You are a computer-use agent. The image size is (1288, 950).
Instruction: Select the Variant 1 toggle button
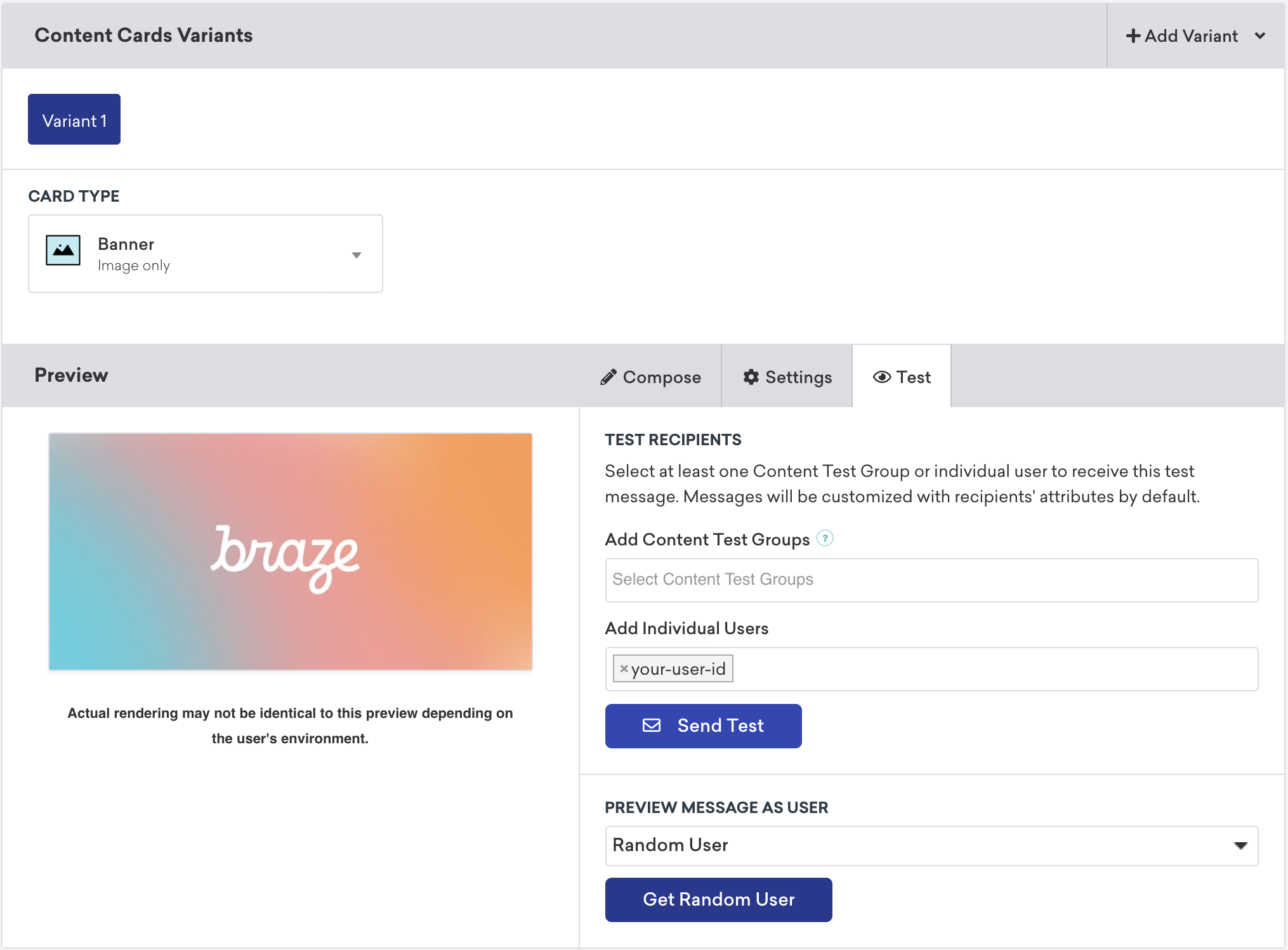point(74,121)
